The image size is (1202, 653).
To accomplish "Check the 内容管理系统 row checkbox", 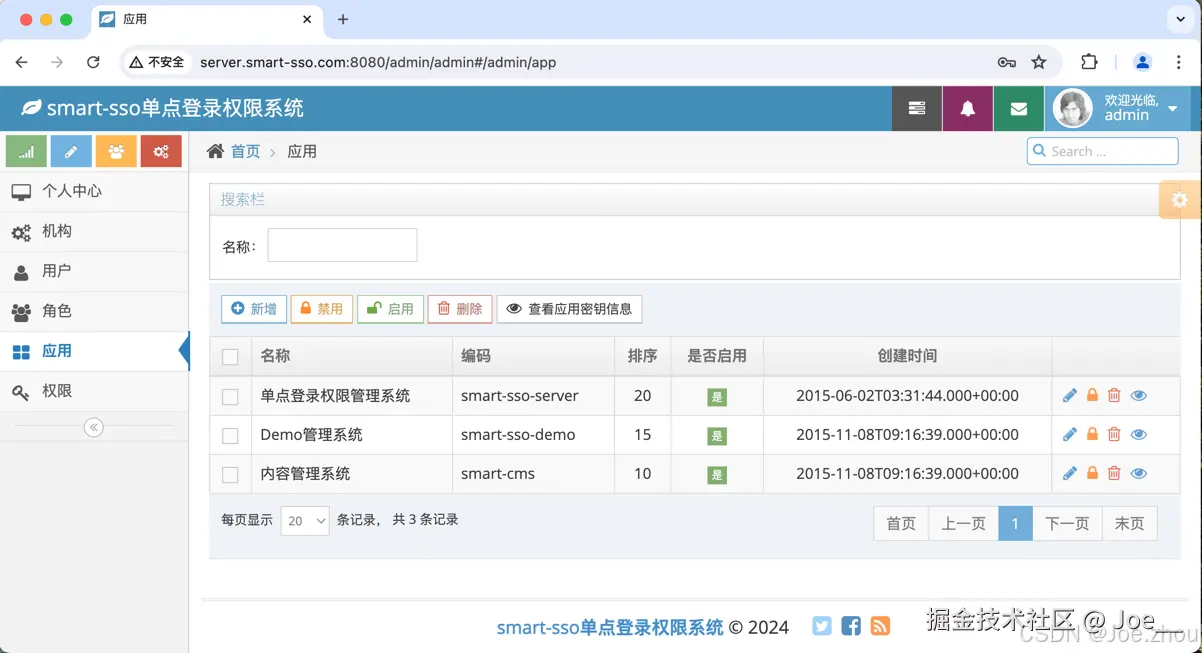I will click(230, 475).
